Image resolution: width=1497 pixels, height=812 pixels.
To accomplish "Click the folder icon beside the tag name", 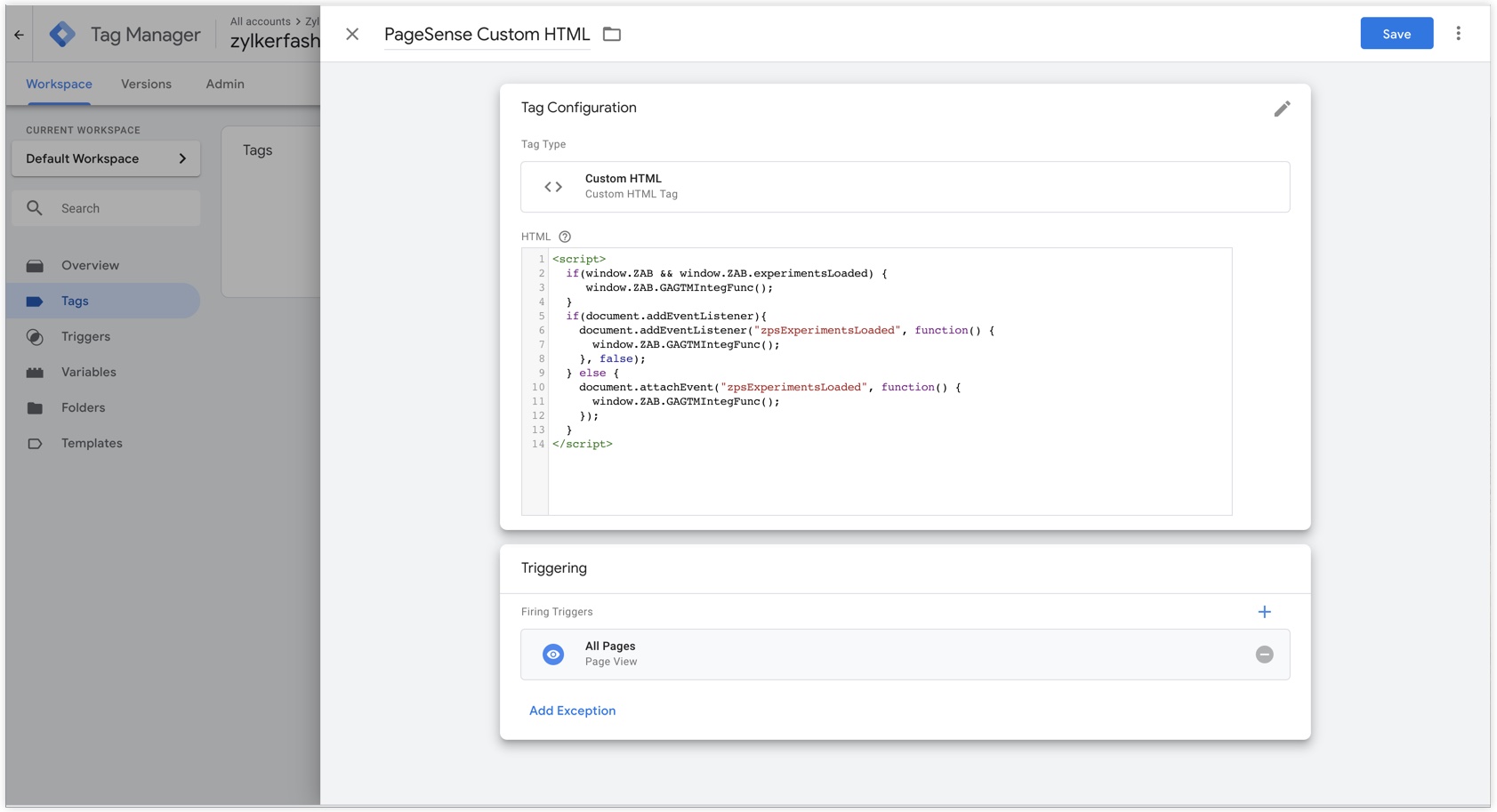I will (x=612, y=35).
